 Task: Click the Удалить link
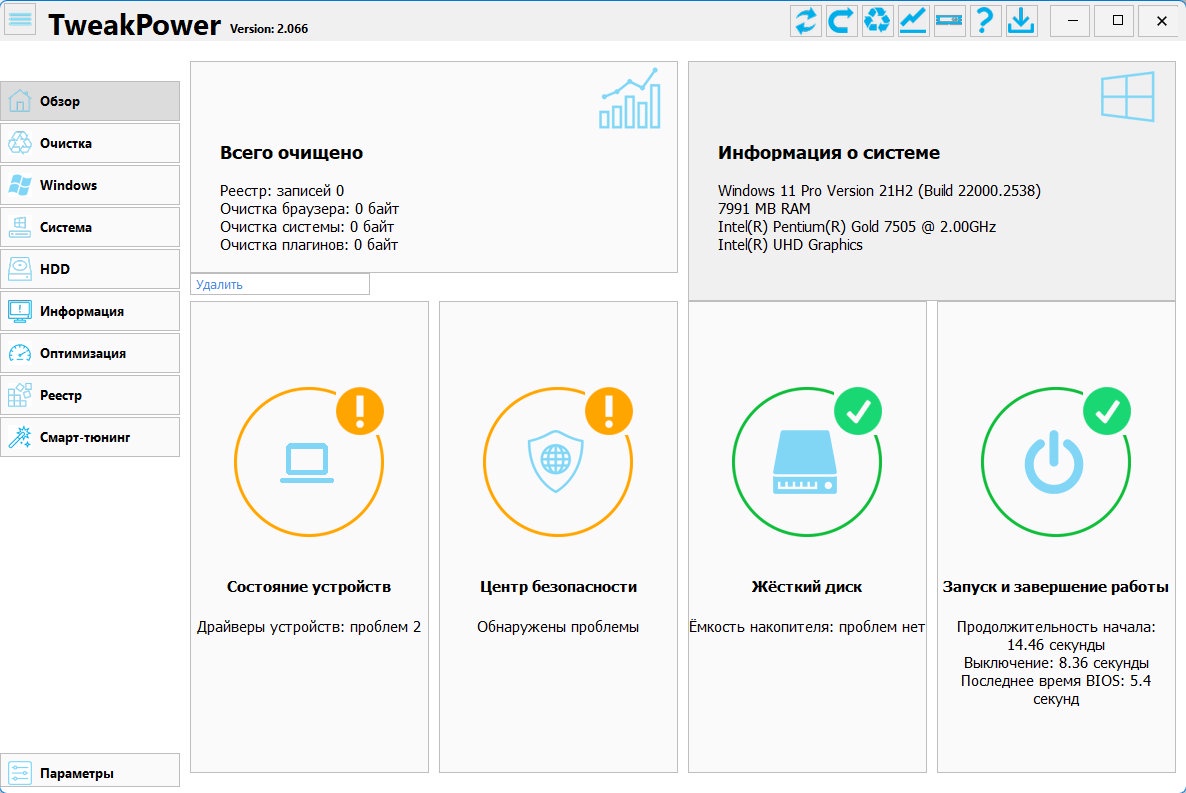tap(219, 285)
